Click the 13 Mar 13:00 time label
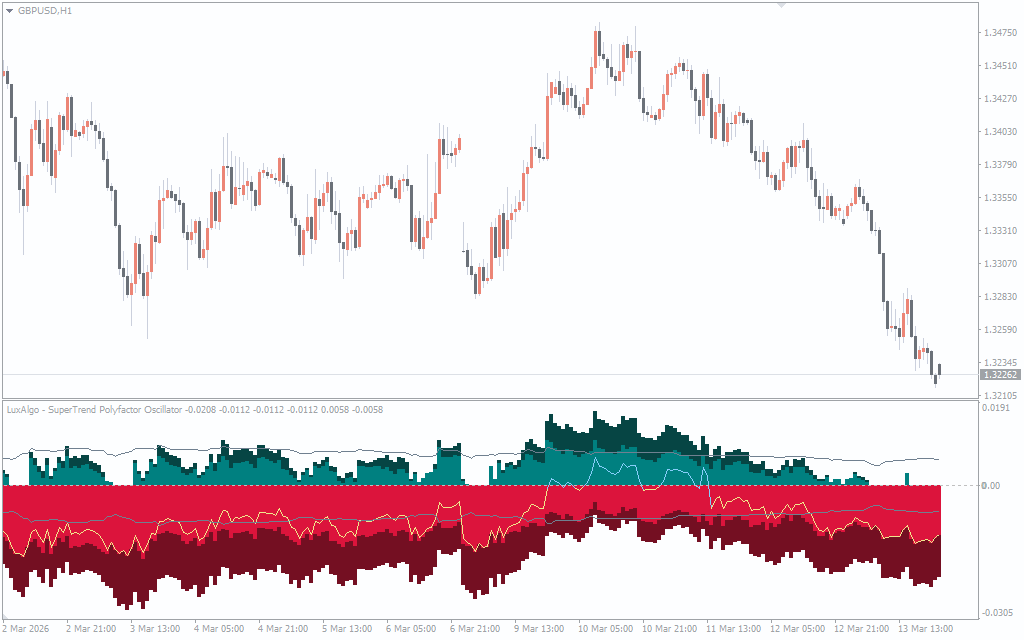The height and width of the screenshot is (640, 1024). [x=925, y=629]
